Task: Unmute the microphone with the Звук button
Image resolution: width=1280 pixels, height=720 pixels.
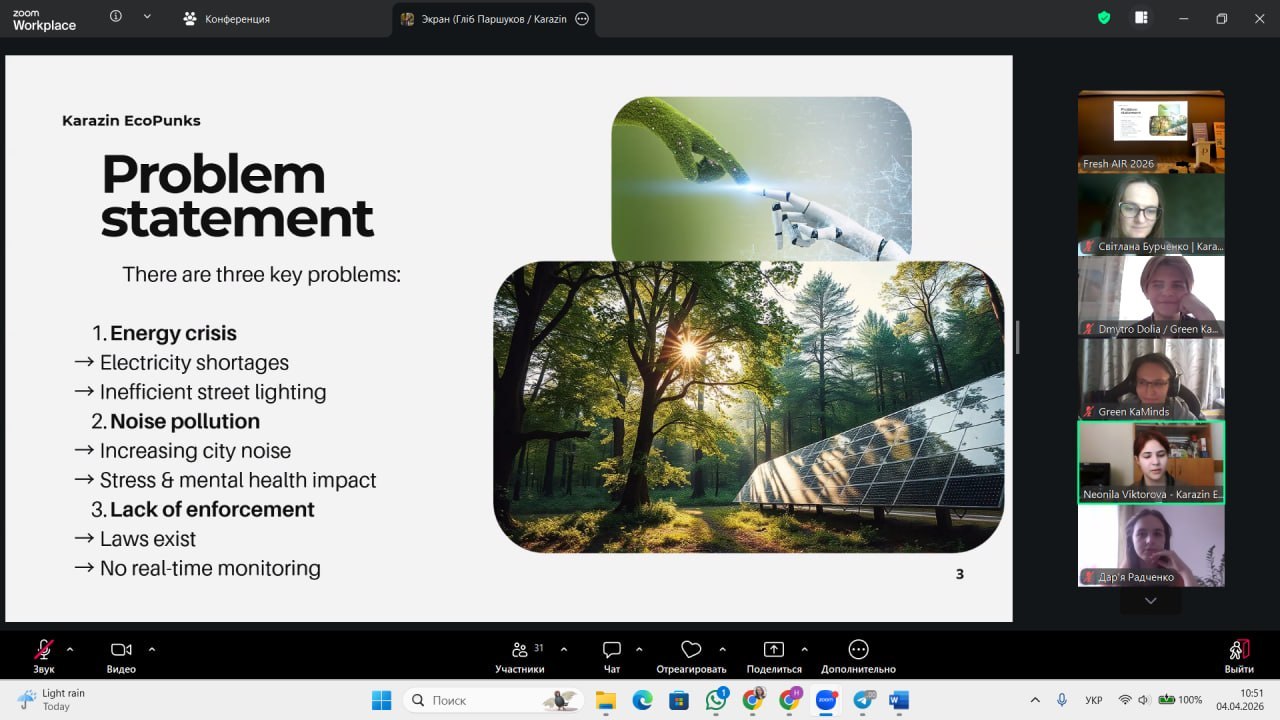Action: pos(44,650)
